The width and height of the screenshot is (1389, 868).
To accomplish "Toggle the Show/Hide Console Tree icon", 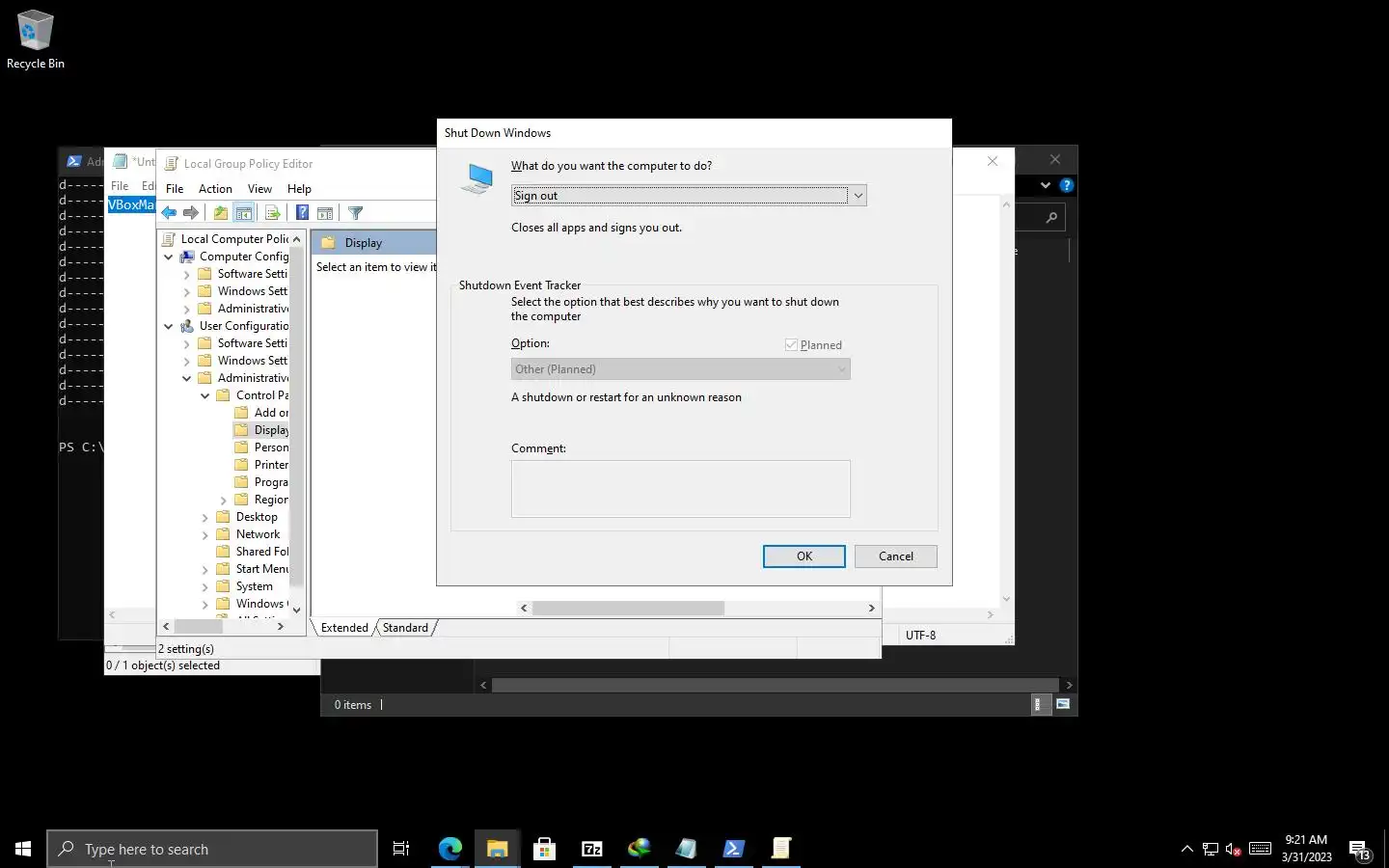I will pos(244,213).
